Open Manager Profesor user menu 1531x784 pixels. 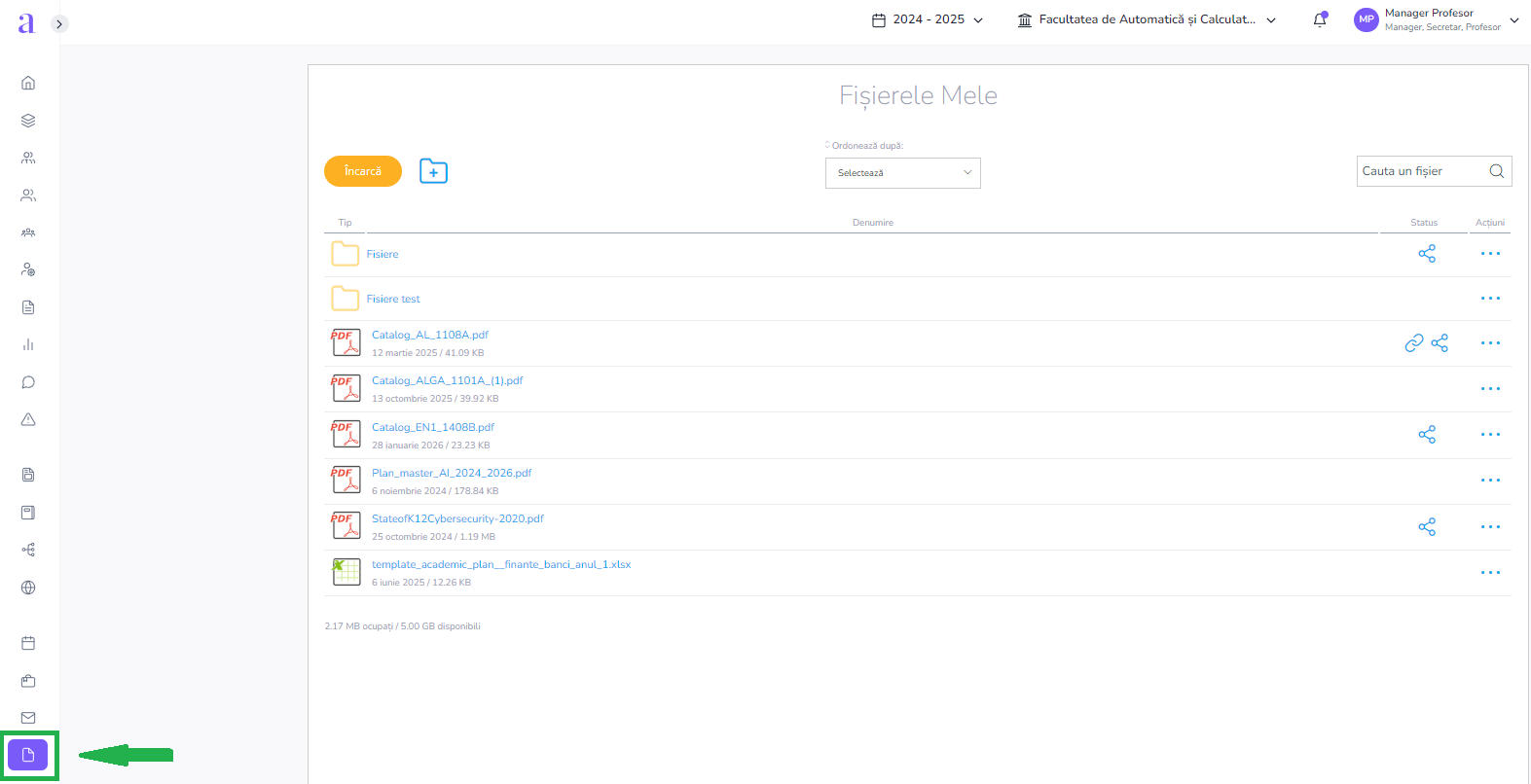click(1436, 19)
